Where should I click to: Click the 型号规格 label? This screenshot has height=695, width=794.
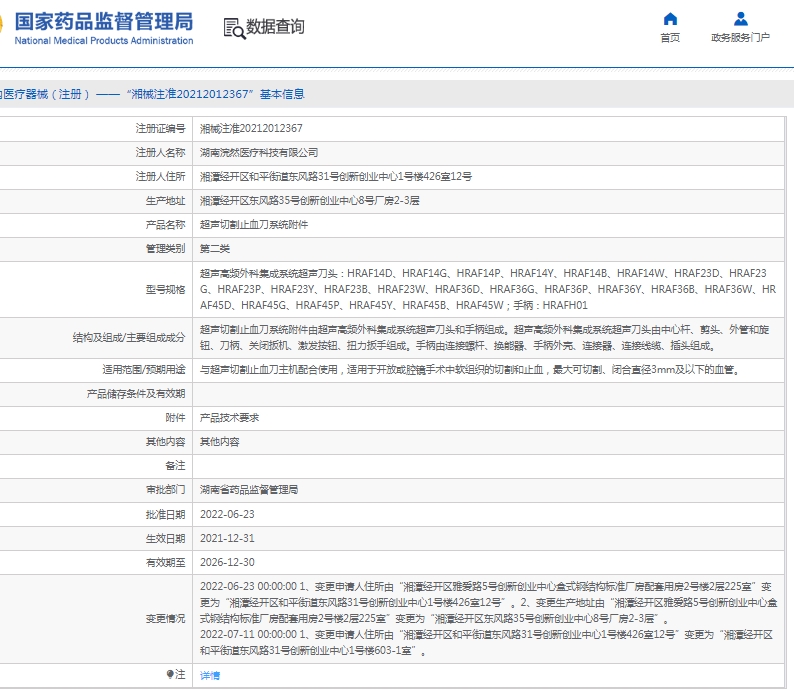pos(166,289)
